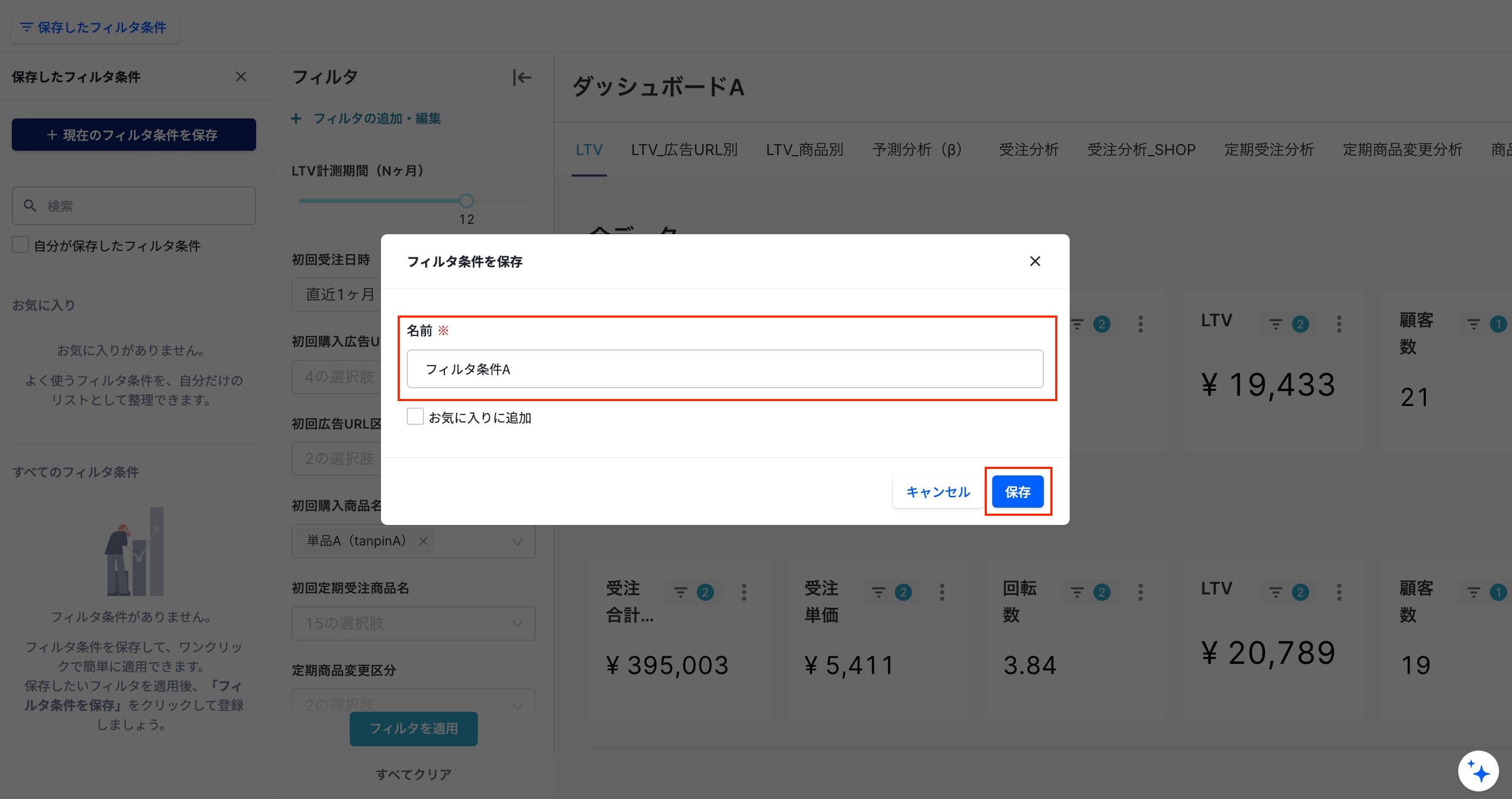Screen dimensions: 1512x799
Task: Click the blue 保存 button
Action: click(1017, 492)
